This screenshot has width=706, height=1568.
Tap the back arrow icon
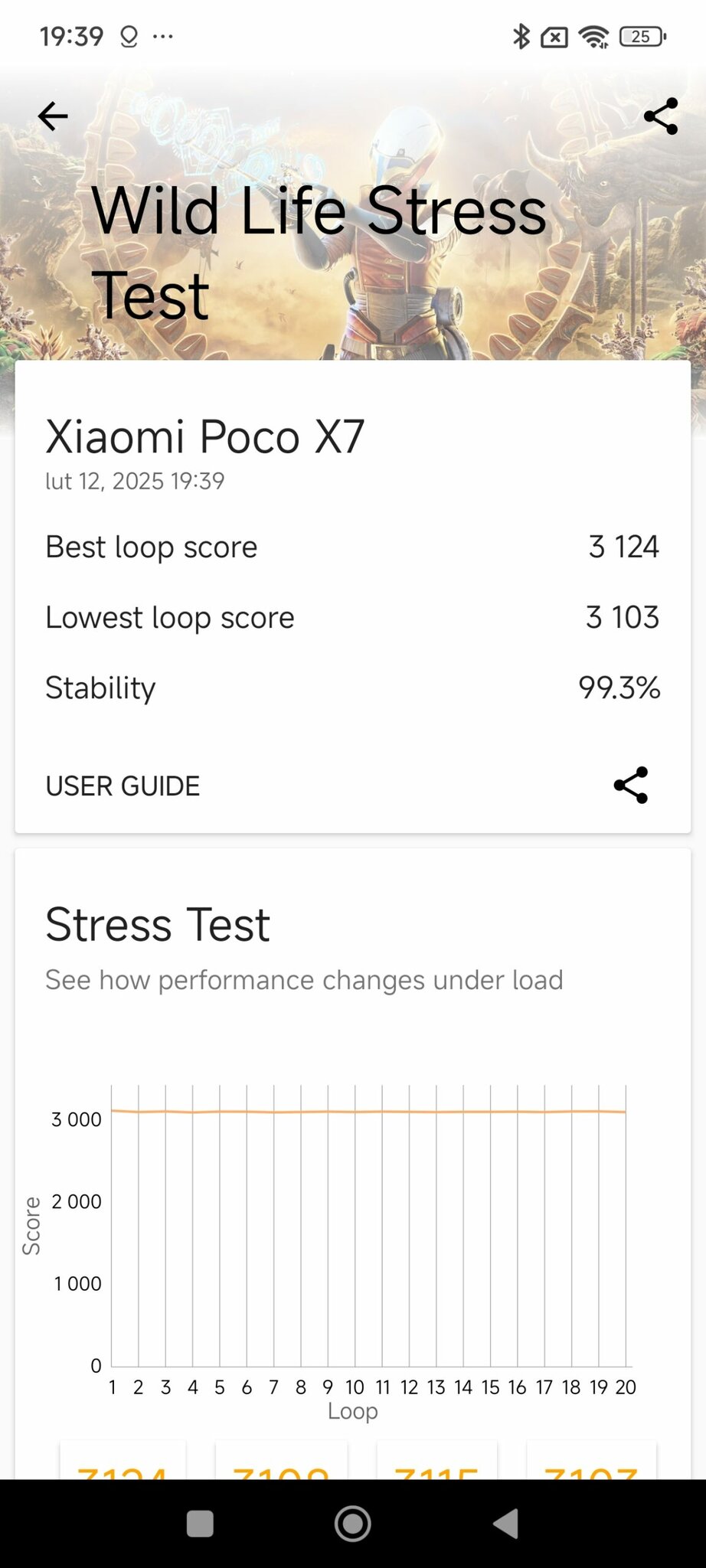tap(53, 116)
